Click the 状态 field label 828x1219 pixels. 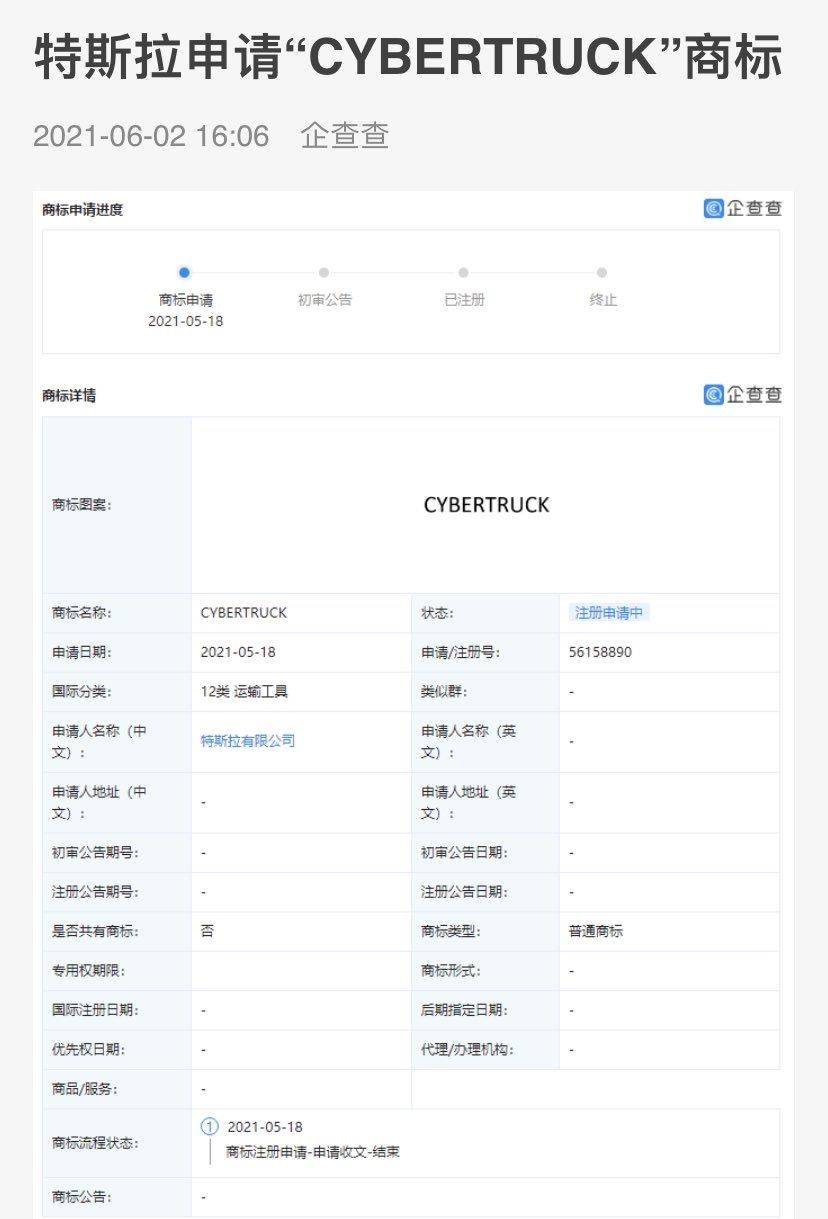tap(438, 613)
